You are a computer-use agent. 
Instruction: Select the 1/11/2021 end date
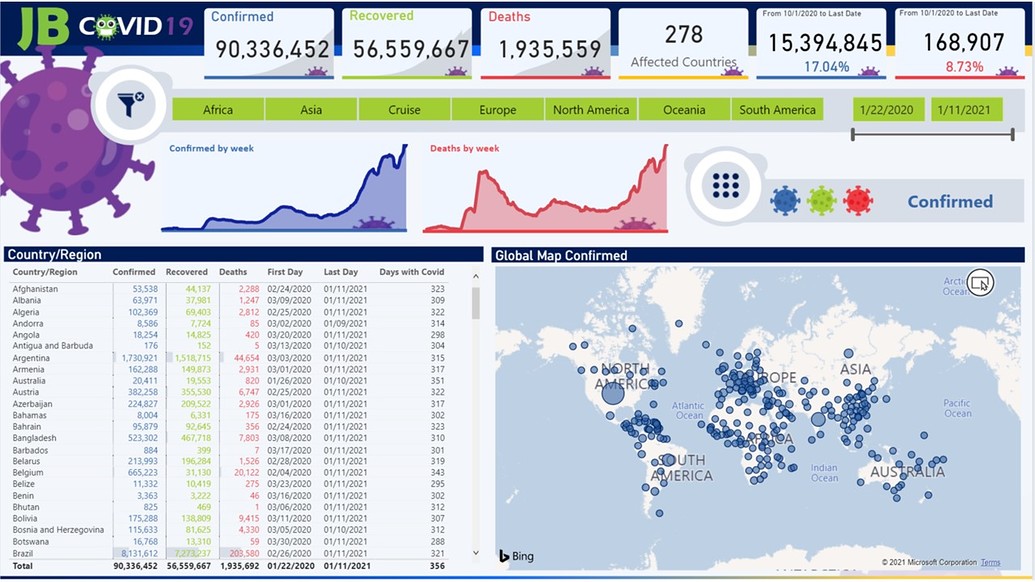[966, 110]
